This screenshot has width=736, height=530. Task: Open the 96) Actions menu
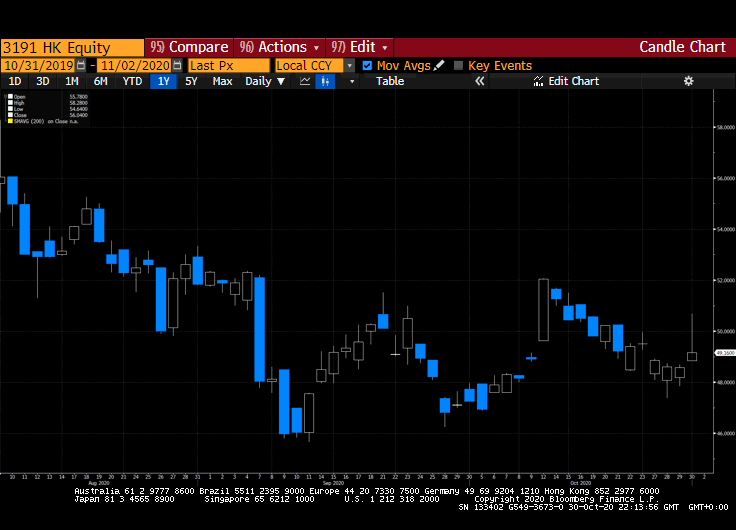[x=279, y=47]
